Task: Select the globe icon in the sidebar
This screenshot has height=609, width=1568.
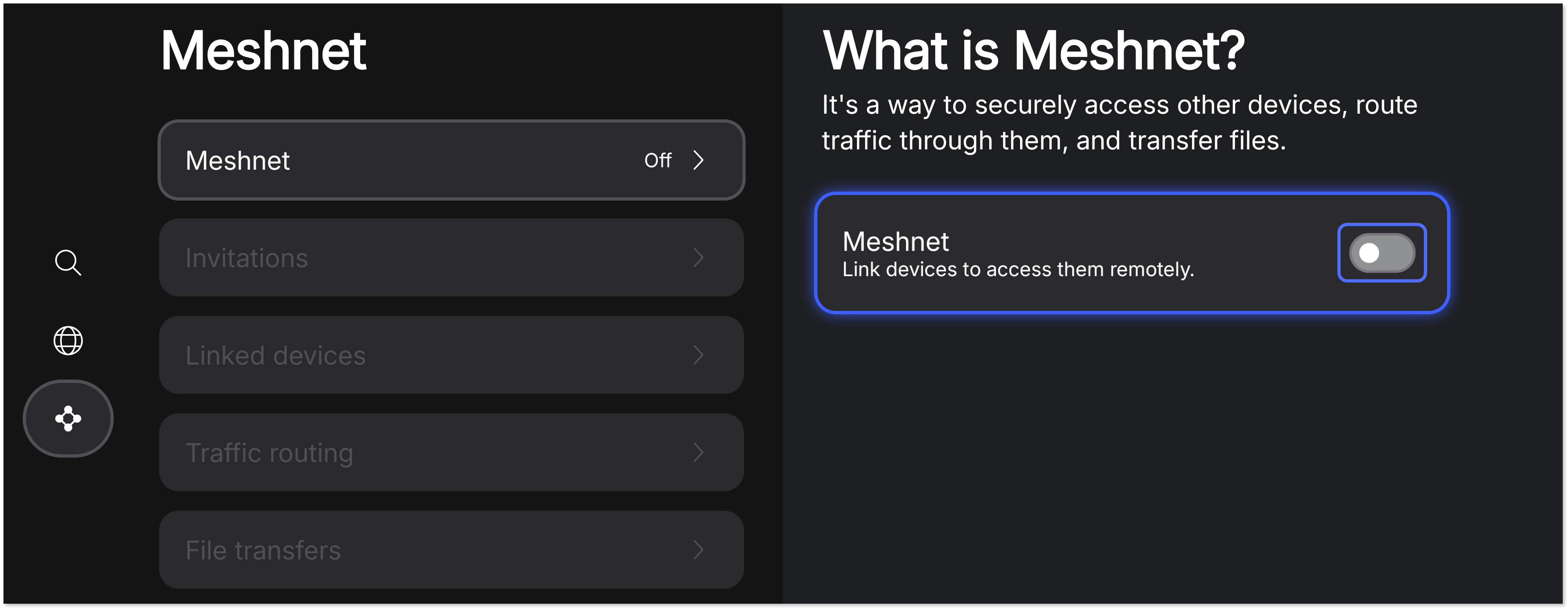Action: tap(67, 341)
